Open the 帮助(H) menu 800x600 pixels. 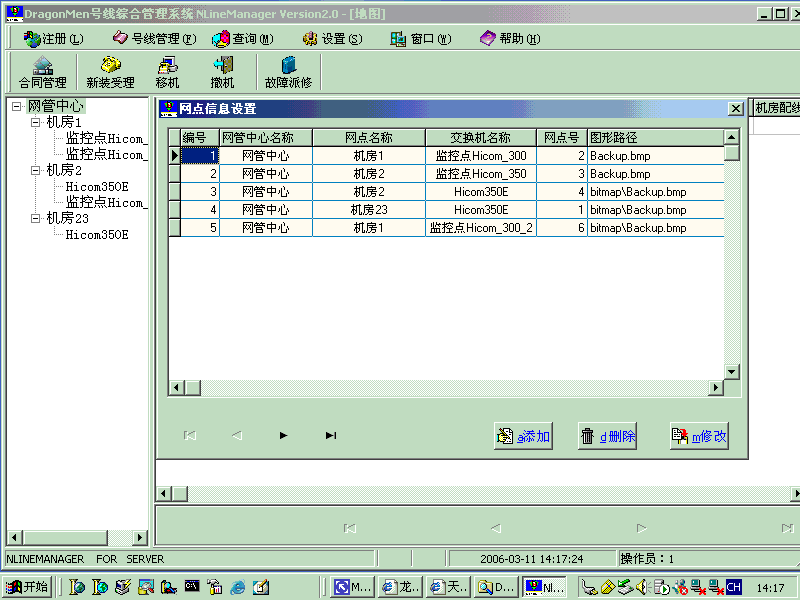[x=510, y=39]
